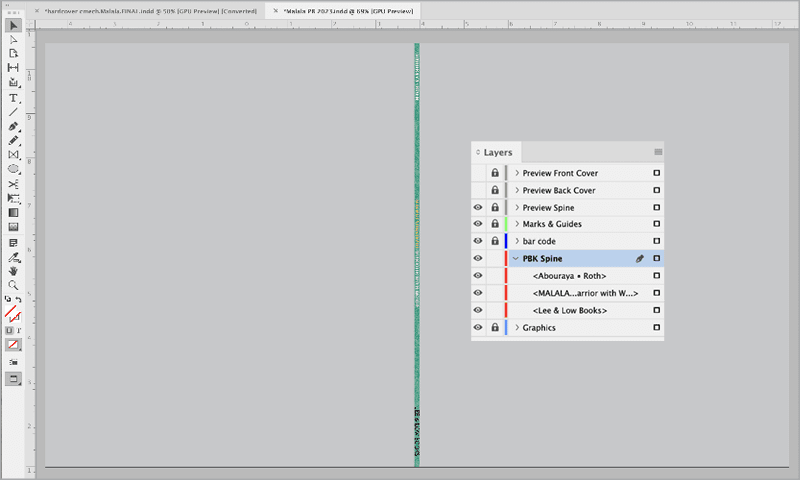Viewport: 800px width, 480px height.
Task: Select the Scissors tool
Action: pos(14,184)
